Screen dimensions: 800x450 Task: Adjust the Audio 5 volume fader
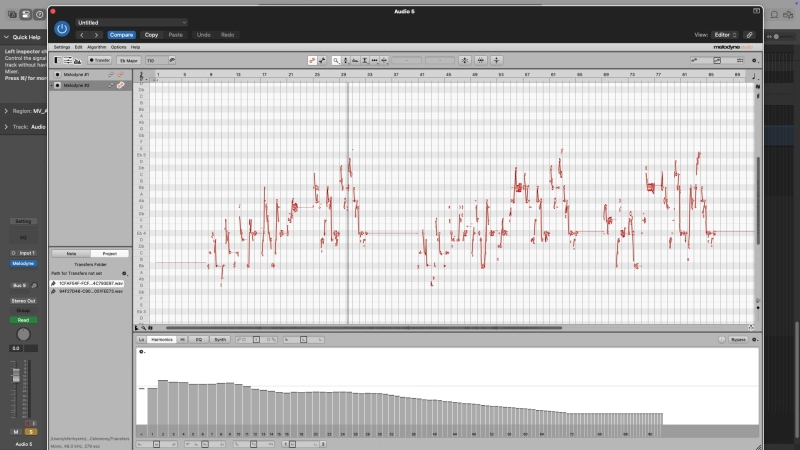coord(16,378)
